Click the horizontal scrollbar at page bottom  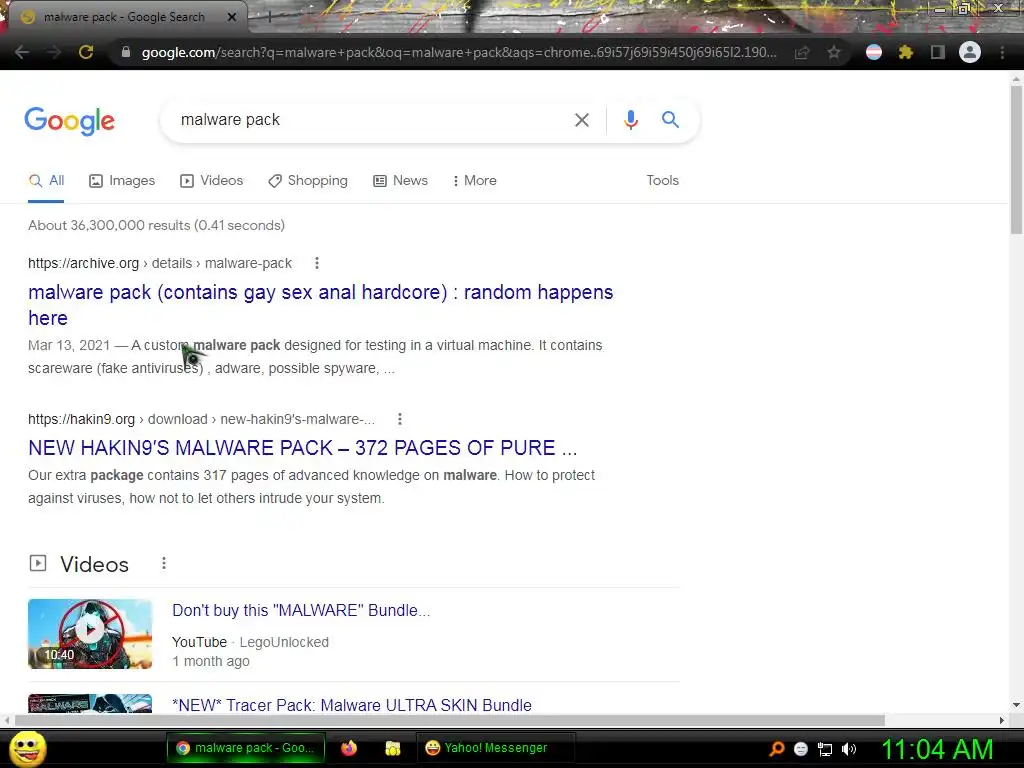(449, 720)
